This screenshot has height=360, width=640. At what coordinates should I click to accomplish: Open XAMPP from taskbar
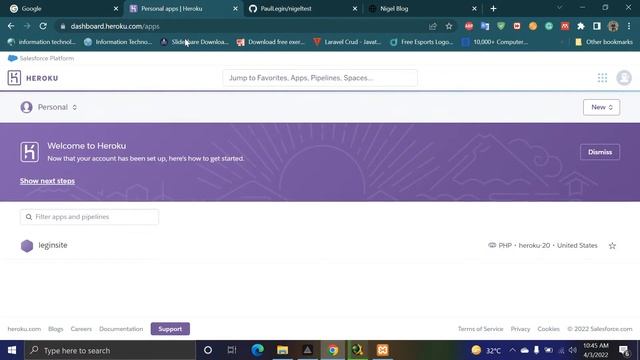tap(382, 350)
